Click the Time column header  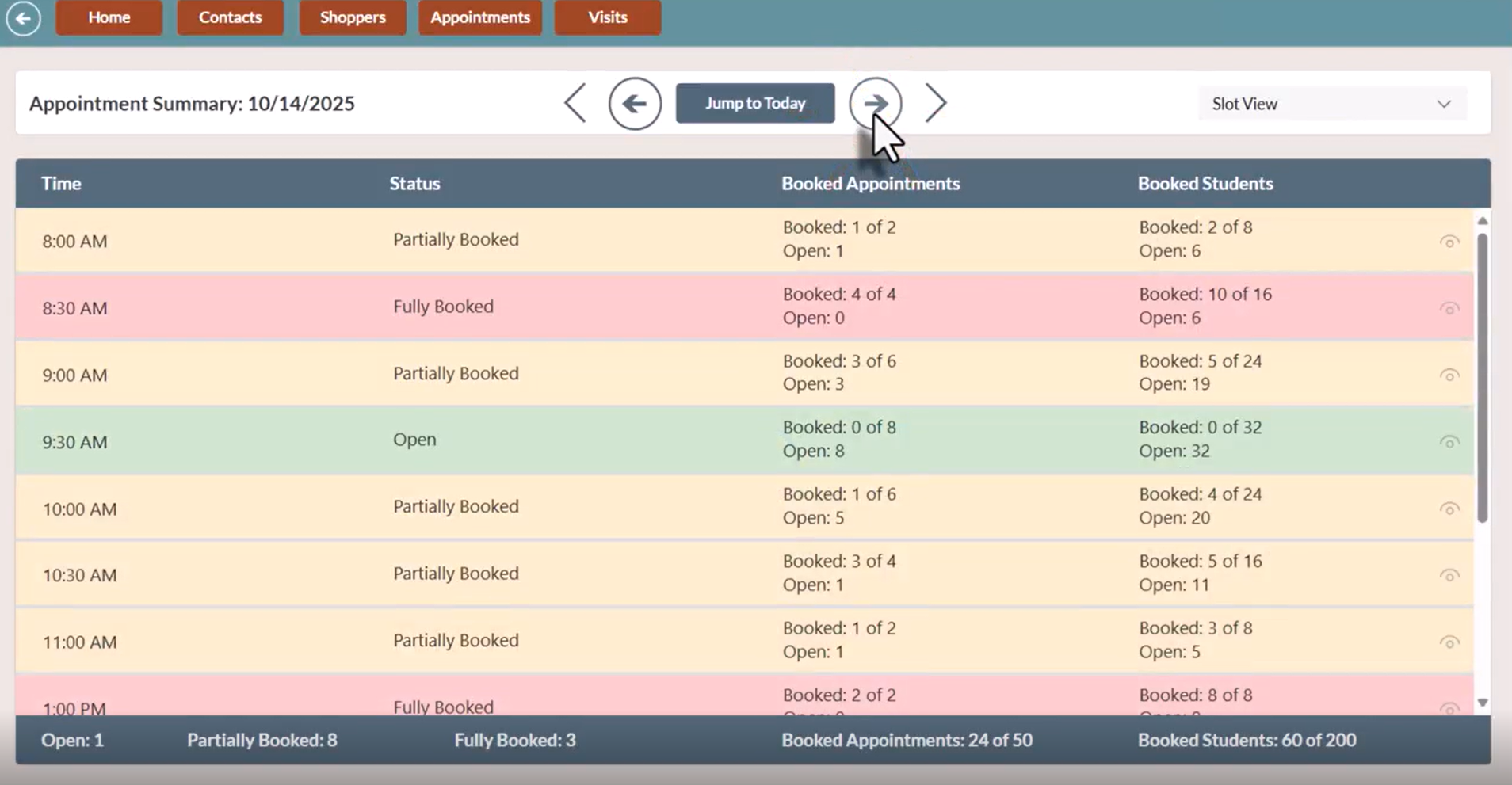(x=61, y=183)
